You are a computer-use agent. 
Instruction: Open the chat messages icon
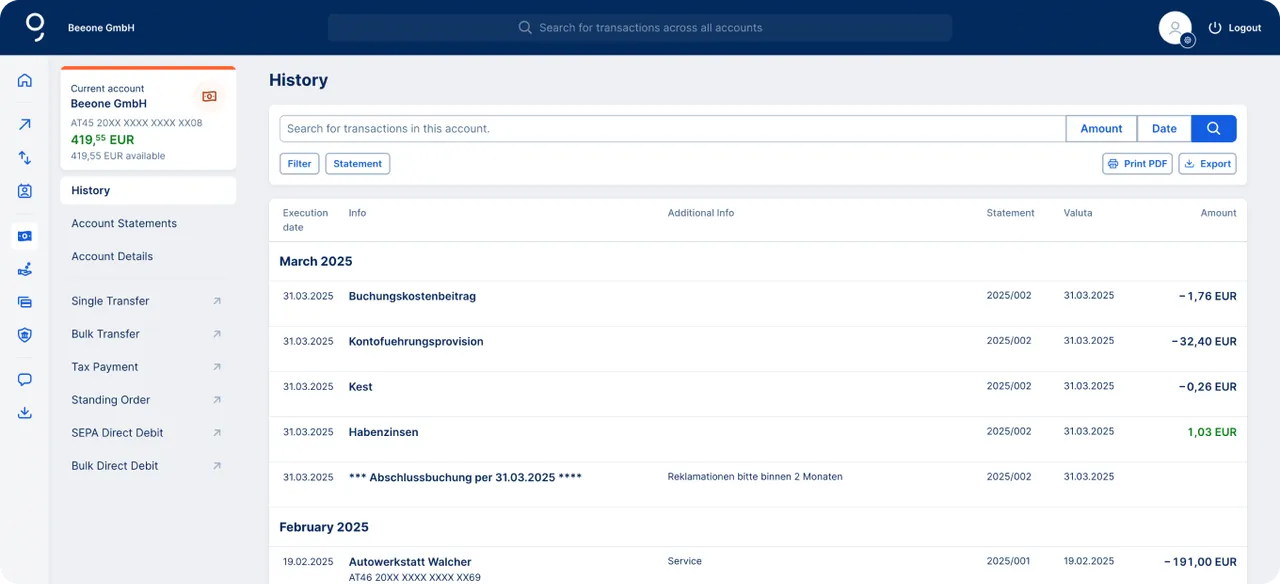(x=24, y=380)
